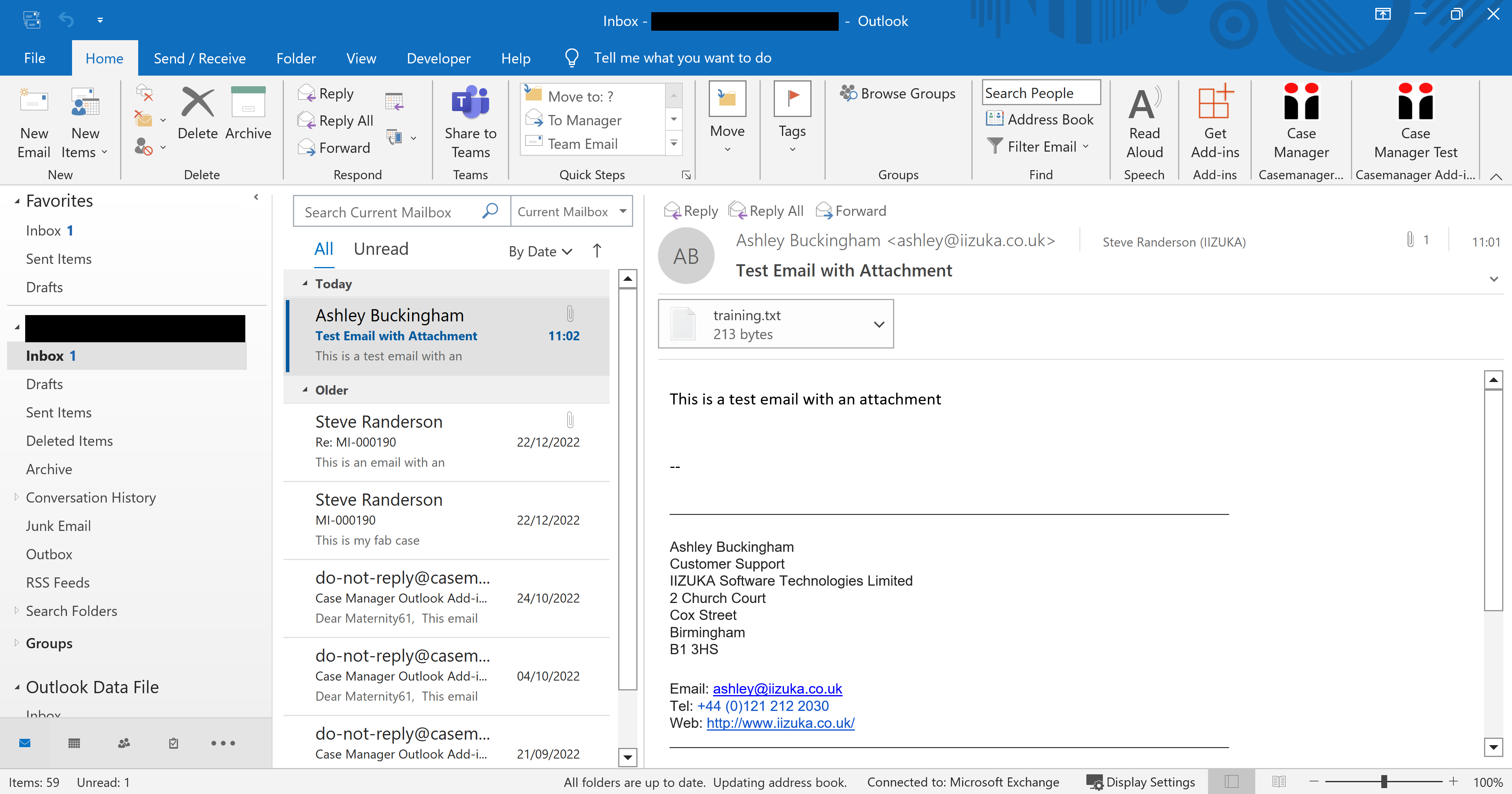
Task: Click the zoom in plus button
Action: click(x=1453, y=782)
